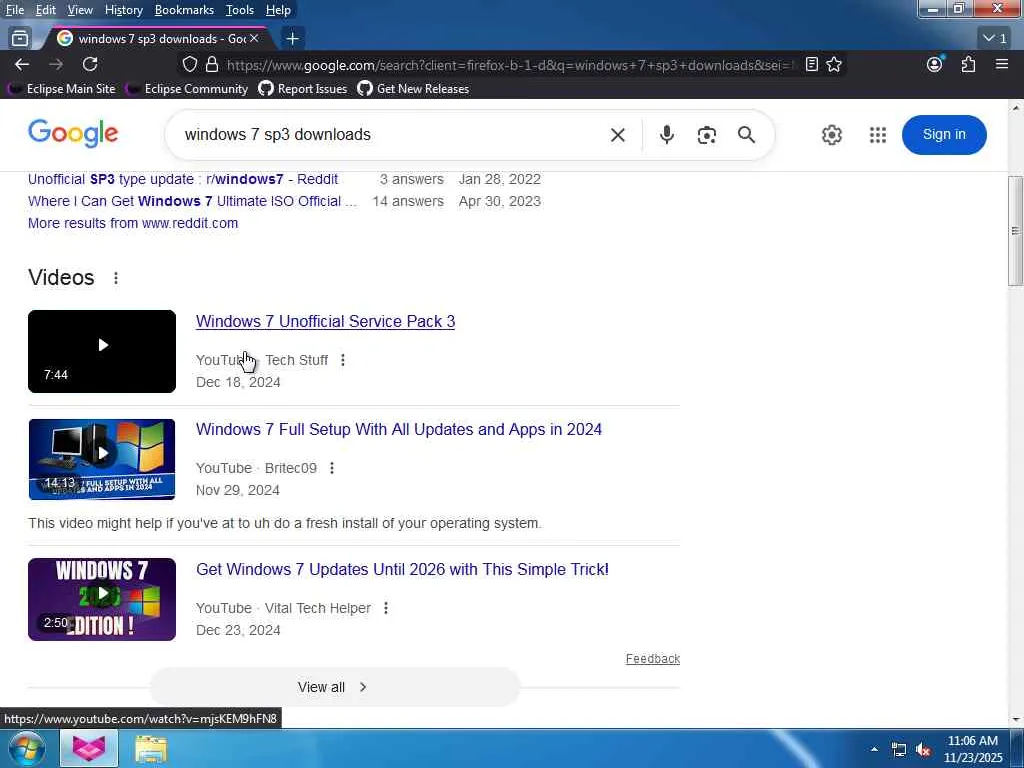Viewport: 1024px width, 768px height.
Task: Close the 'windows 7 sp3 downloads' tab
Action: pos(254,39)
